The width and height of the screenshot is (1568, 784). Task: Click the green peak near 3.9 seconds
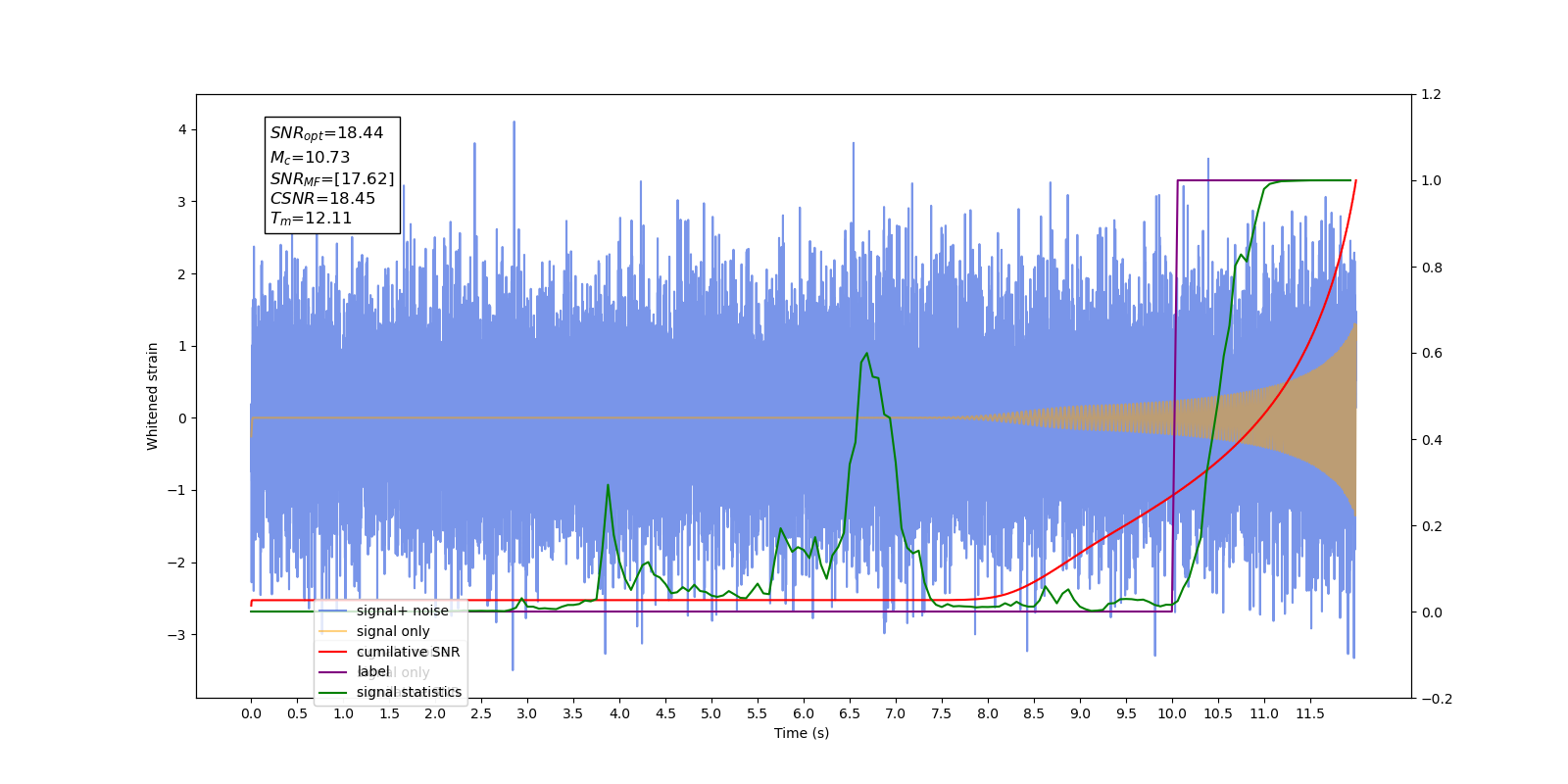coord(608,485)
